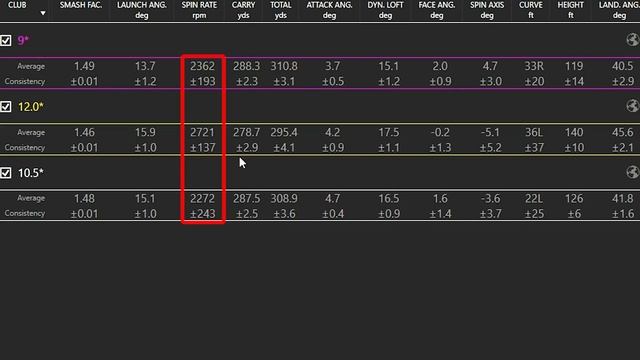Screen dimensions: 640x360
Task: Click smash factor value 1.49
Action: [x=84, y=66]
